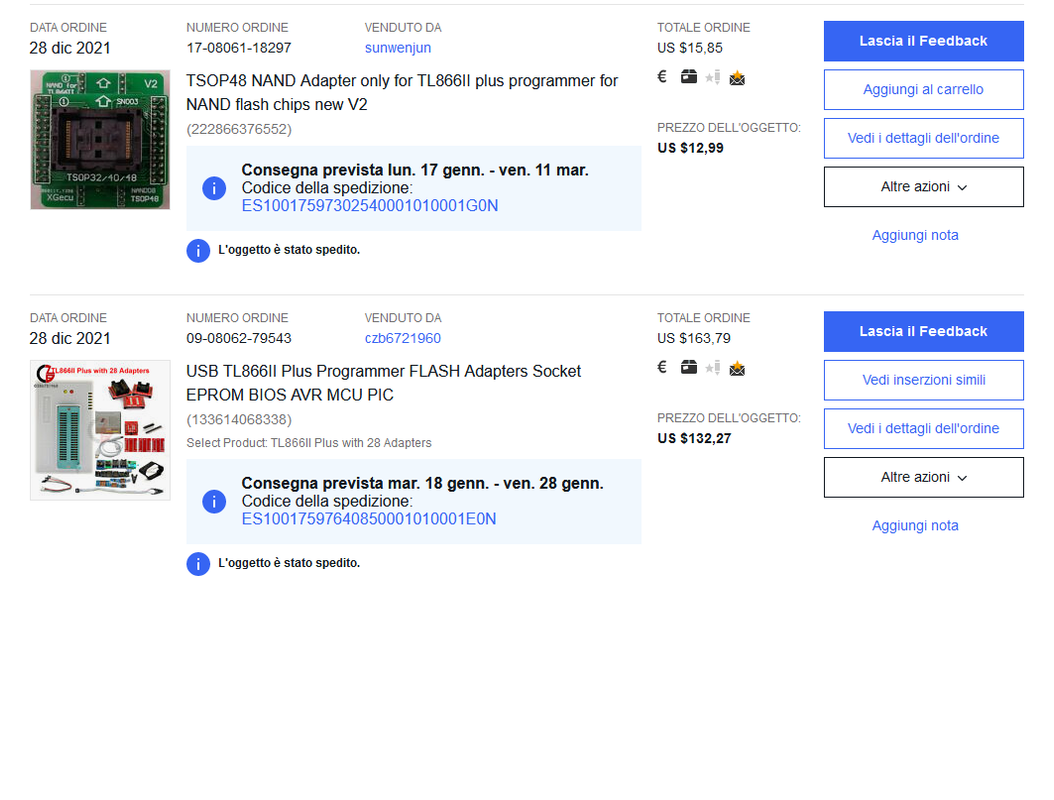Click 'Consegna prevista mar. 18 genn. - ven. 28 genn.'

click(422, 483)
